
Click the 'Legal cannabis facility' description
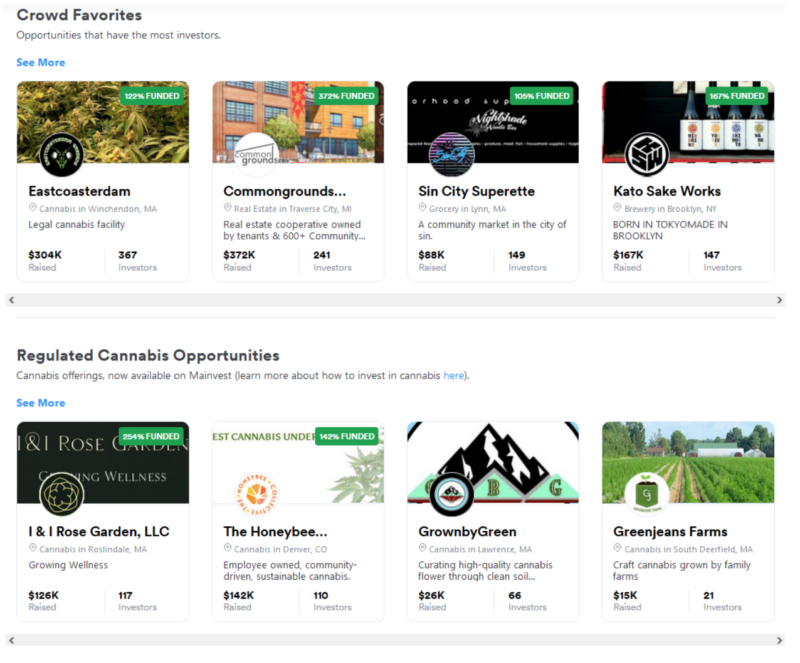tap(77, 225)
